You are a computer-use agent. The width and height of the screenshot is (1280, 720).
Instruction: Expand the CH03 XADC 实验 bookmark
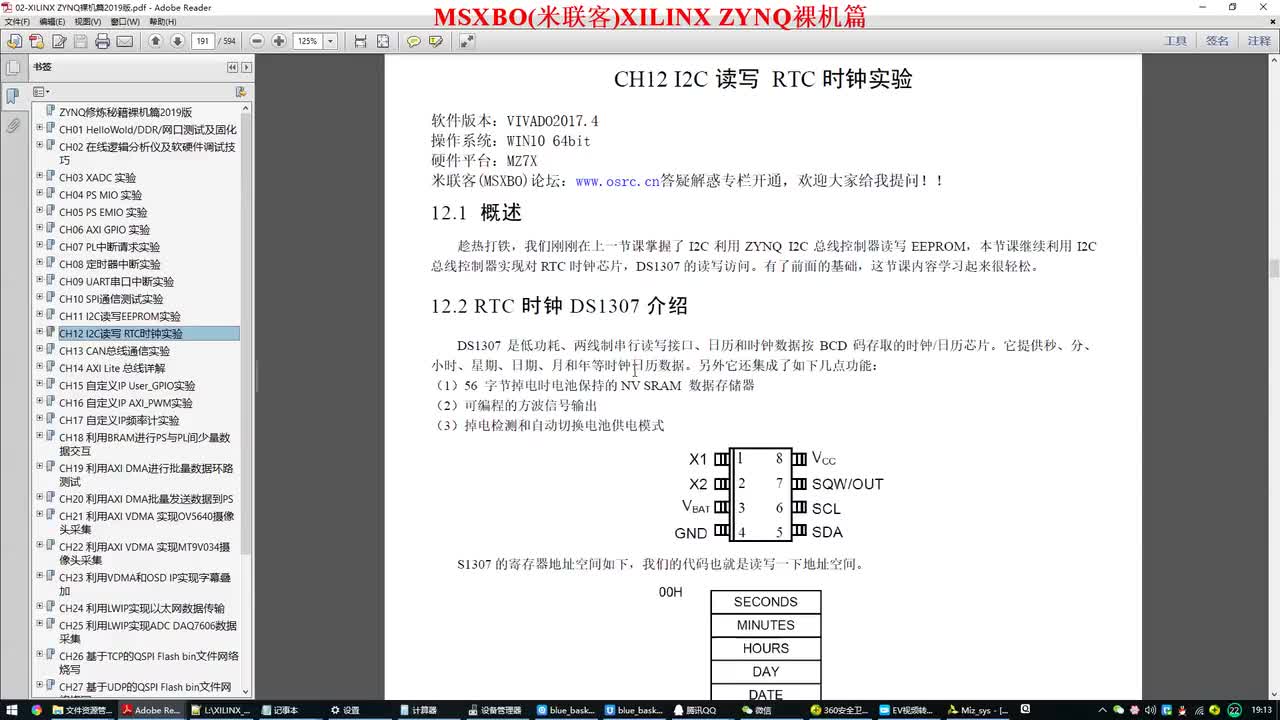(x=39, y=176)
